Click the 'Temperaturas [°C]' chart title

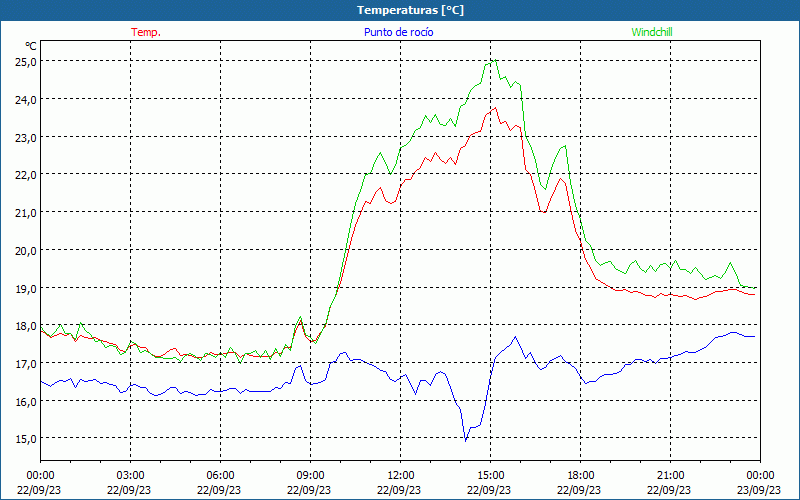(x=410, y=10)
